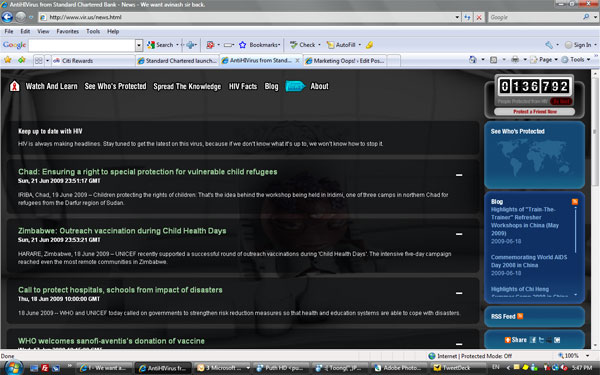Screen dimensions: 600x375
Task: Open the File menu
Action: click(x=9, y=31)
